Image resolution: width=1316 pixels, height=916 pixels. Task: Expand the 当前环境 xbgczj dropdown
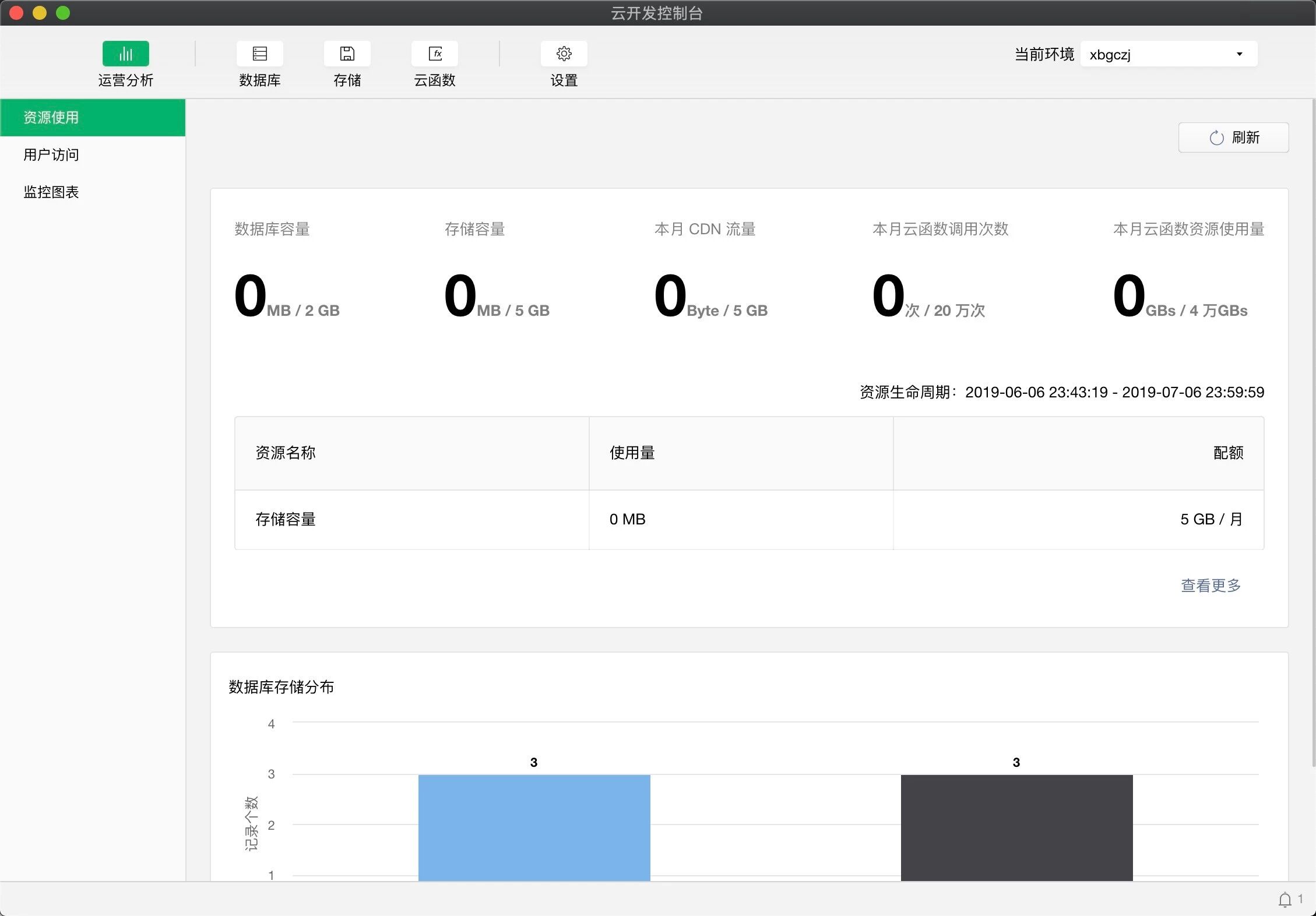pos(1168,54)
